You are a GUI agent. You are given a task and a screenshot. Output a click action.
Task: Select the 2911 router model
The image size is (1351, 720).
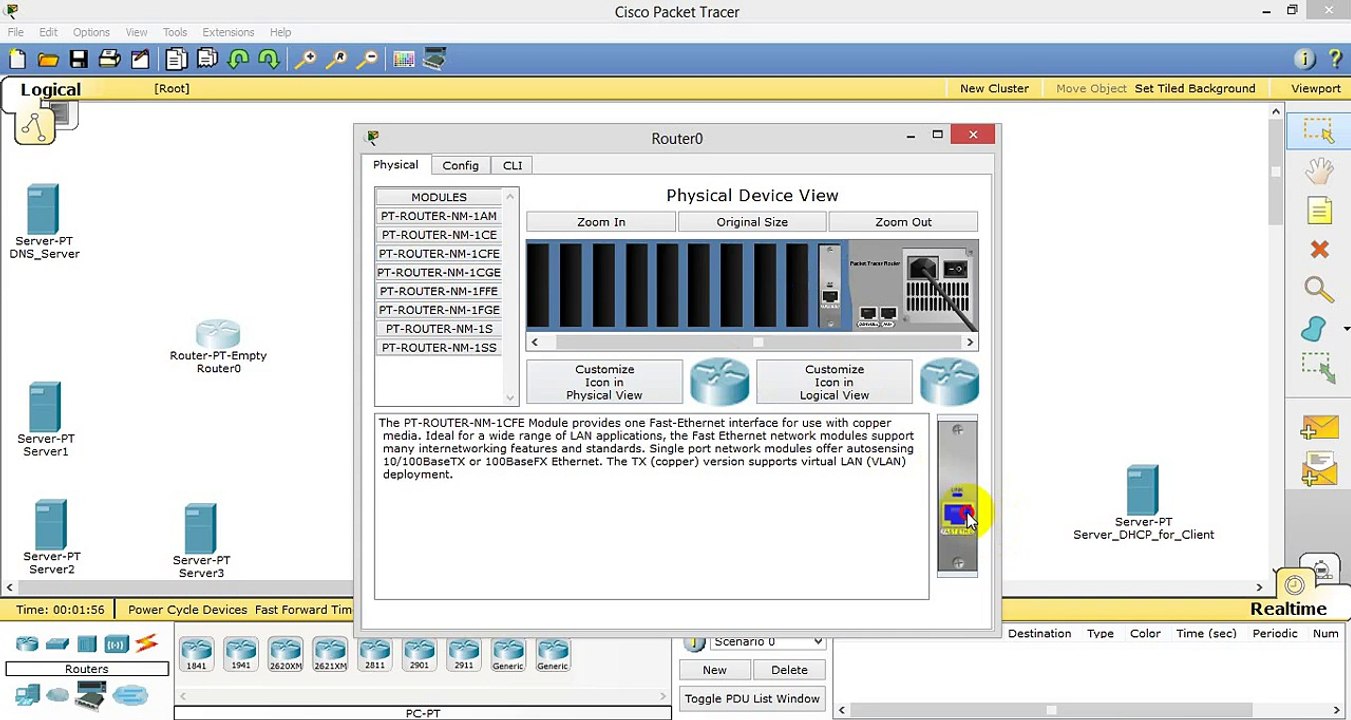(x=463, y=655)
